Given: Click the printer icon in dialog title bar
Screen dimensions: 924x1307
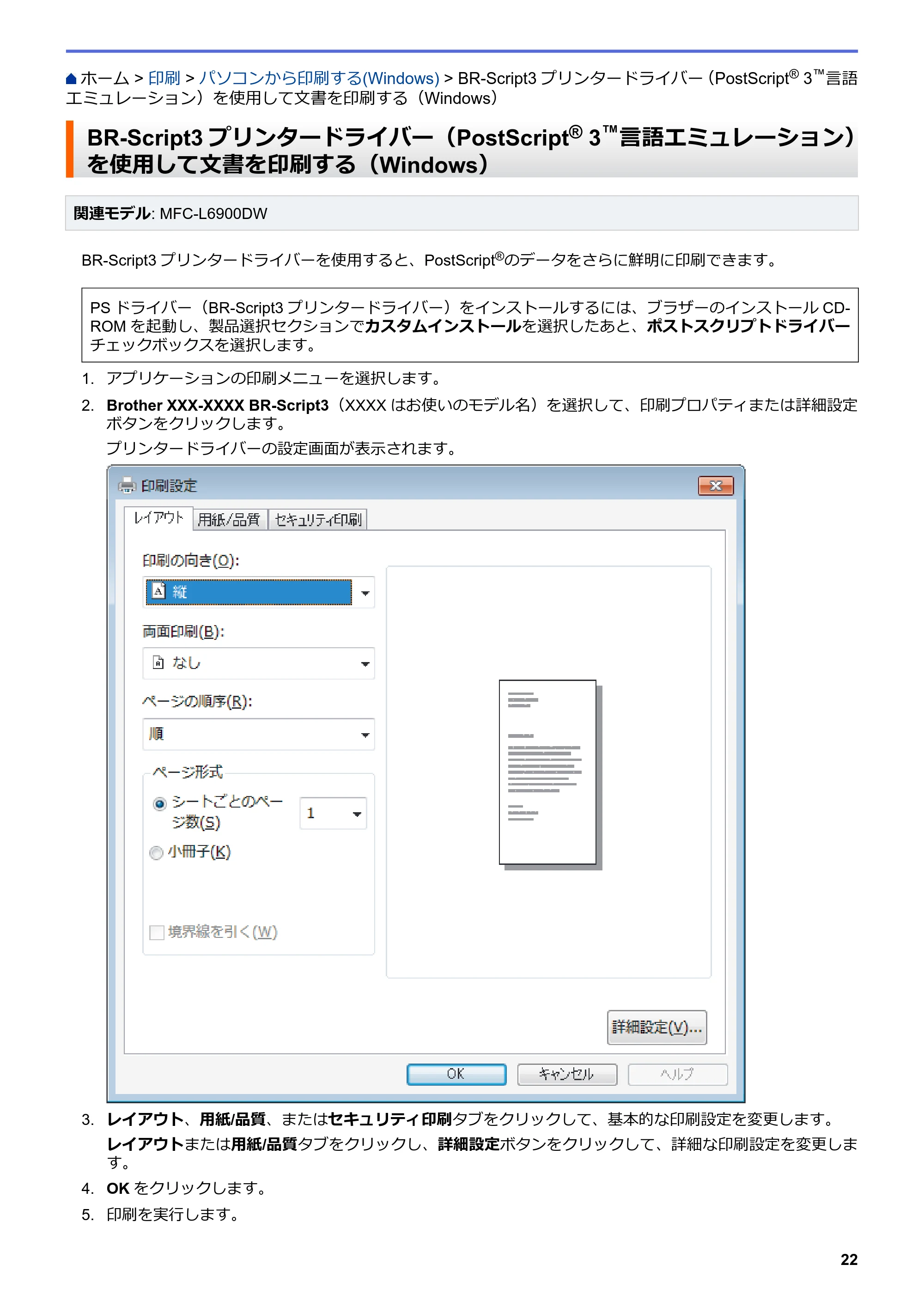Looking at the screenshot, I should tap(127, 486).
